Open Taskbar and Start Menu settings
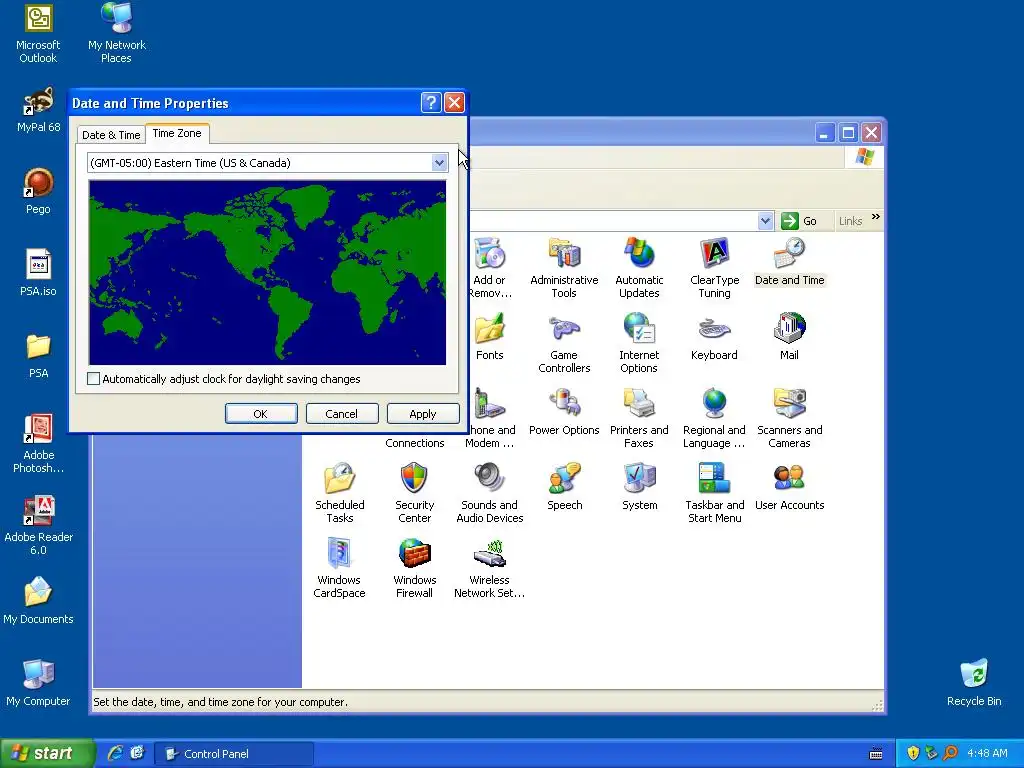Image resolution: width=1024 pixels, height=768 pixels. click(714, 493)
